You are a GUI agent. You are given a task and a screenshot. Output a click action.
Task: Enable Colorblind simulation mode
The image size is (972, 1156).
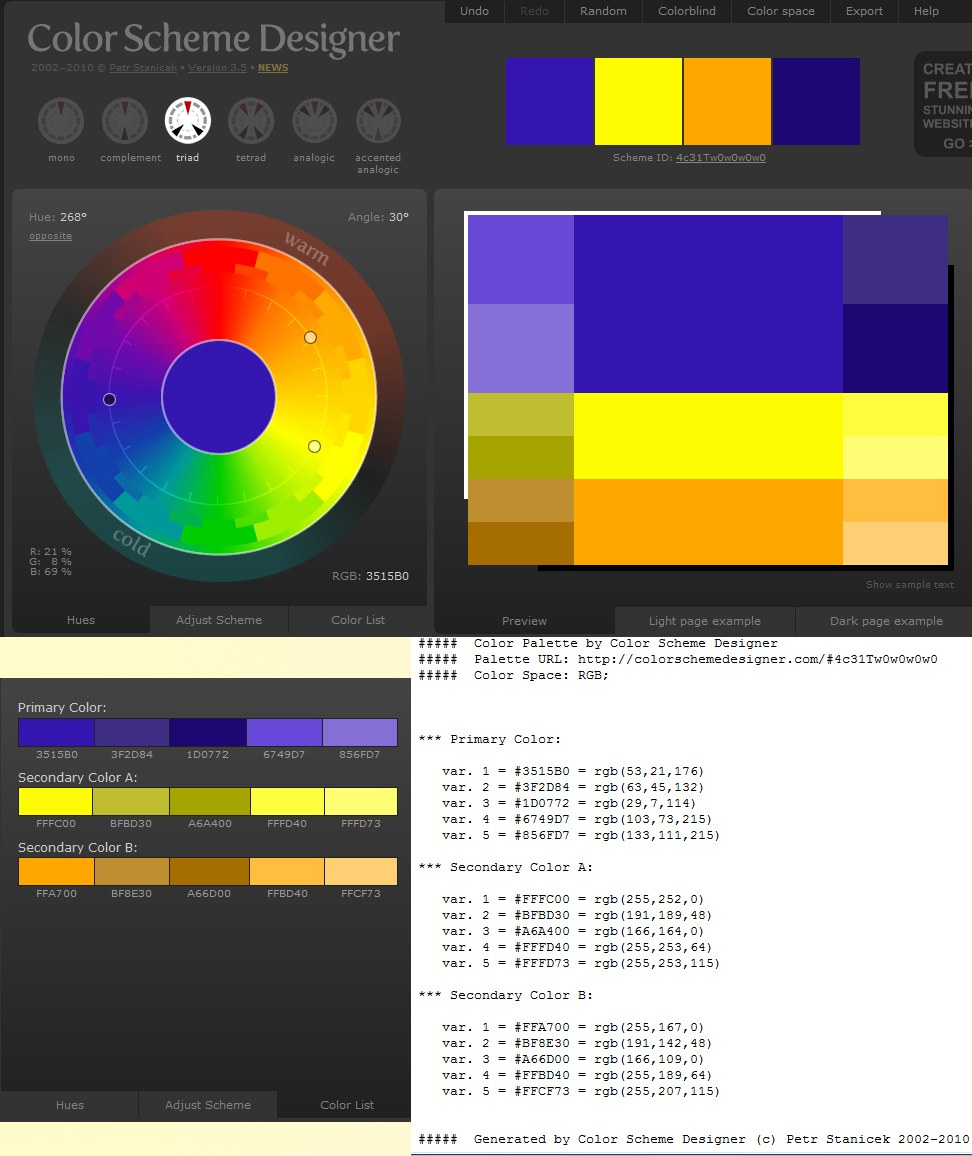[686, 11]
